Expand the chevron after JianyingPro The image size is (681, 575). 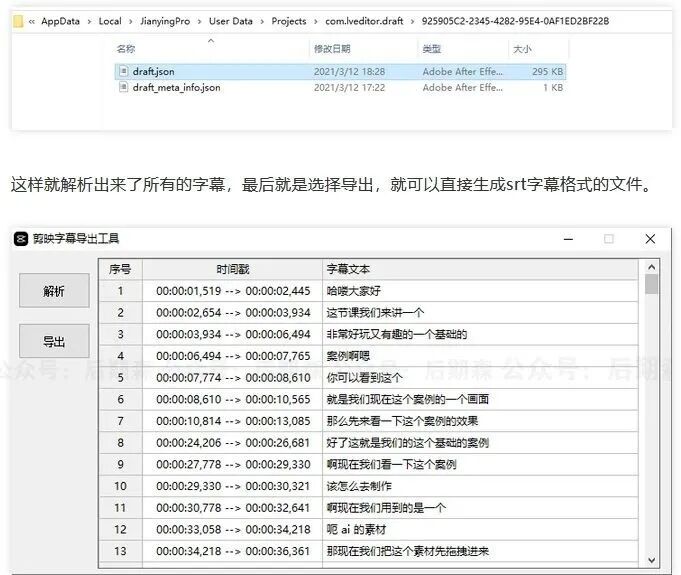pos(199,21)
